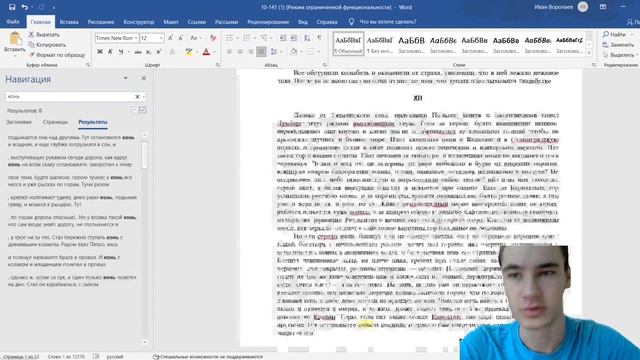This screenshot has width=640, height=360.
Task: Open font size 12 dropdown
Action: point(161,38)
